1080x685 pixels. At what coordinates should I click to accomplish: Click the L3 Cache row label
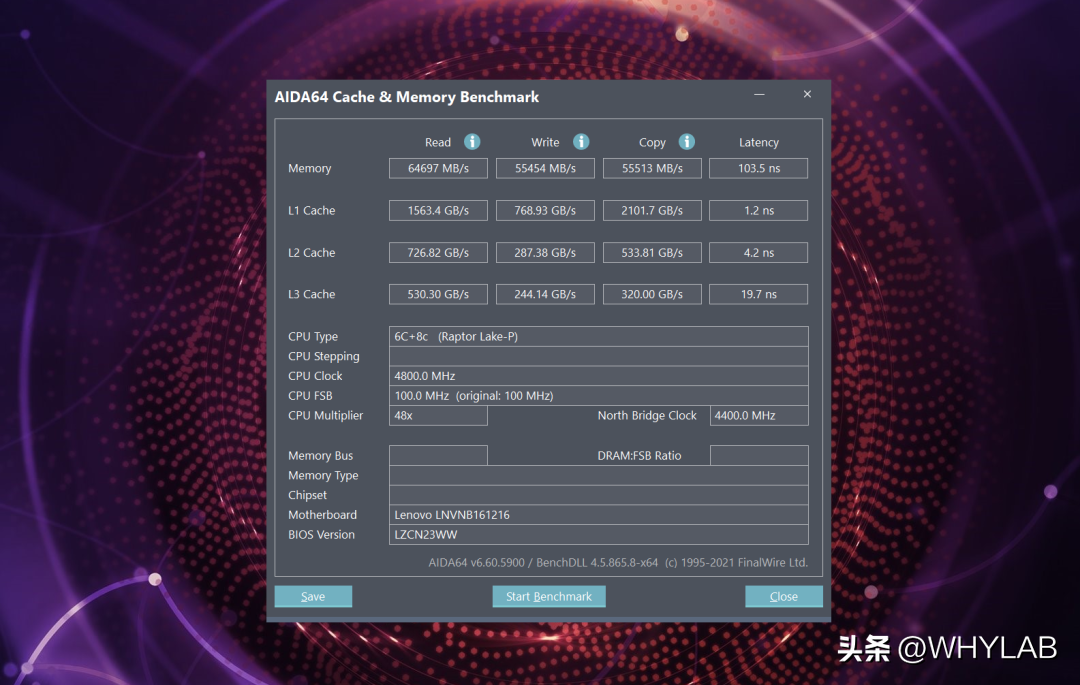[311, 295]
